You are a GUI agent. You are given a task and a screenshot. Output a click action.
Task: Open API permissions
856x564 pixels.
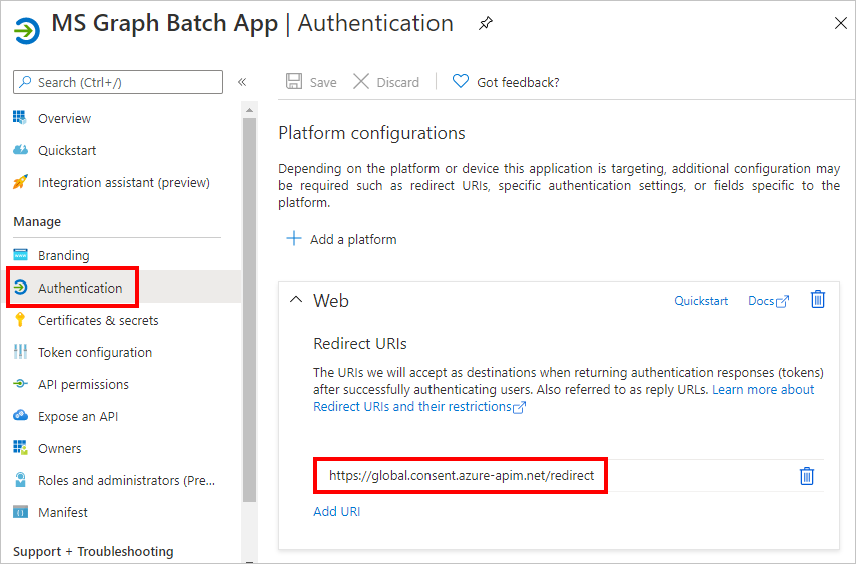(84, 384)
